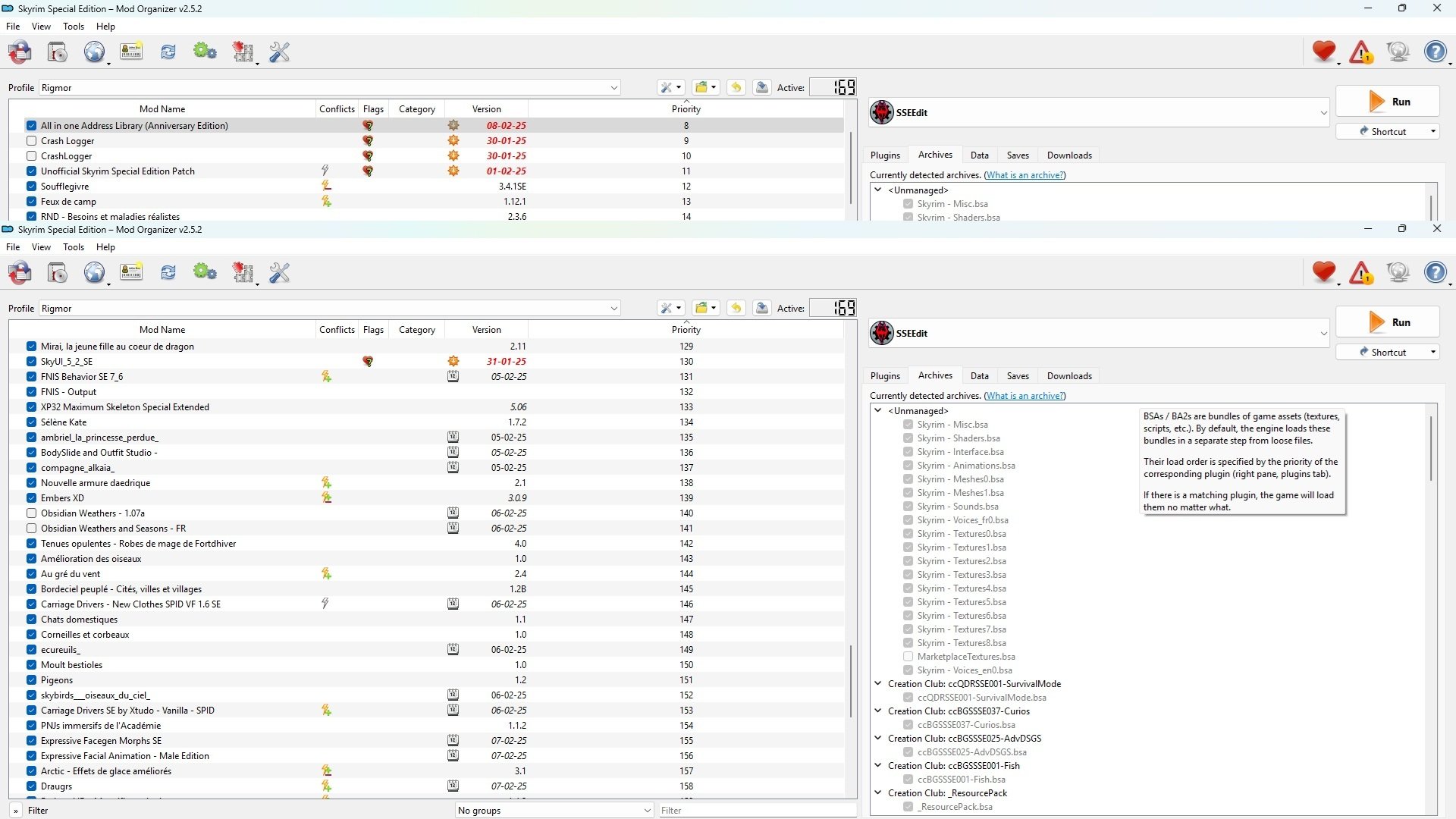Uncheck Sélène Kate mod checkbox
Screen dimensions: 1456x819
pyautogui.click(x=31, y=422)
